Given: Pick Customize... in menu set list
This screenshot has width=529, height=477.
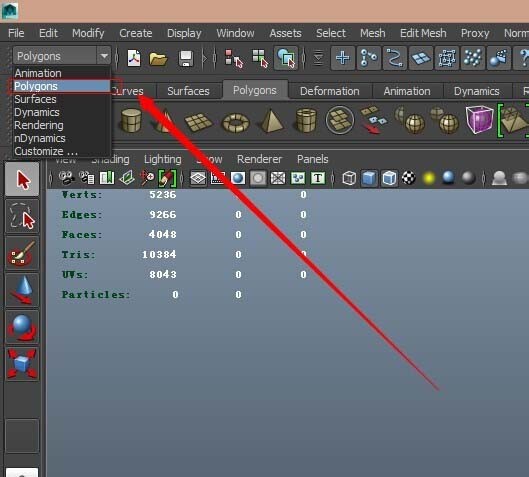Looking at the screenshot, I should (46, 151).
